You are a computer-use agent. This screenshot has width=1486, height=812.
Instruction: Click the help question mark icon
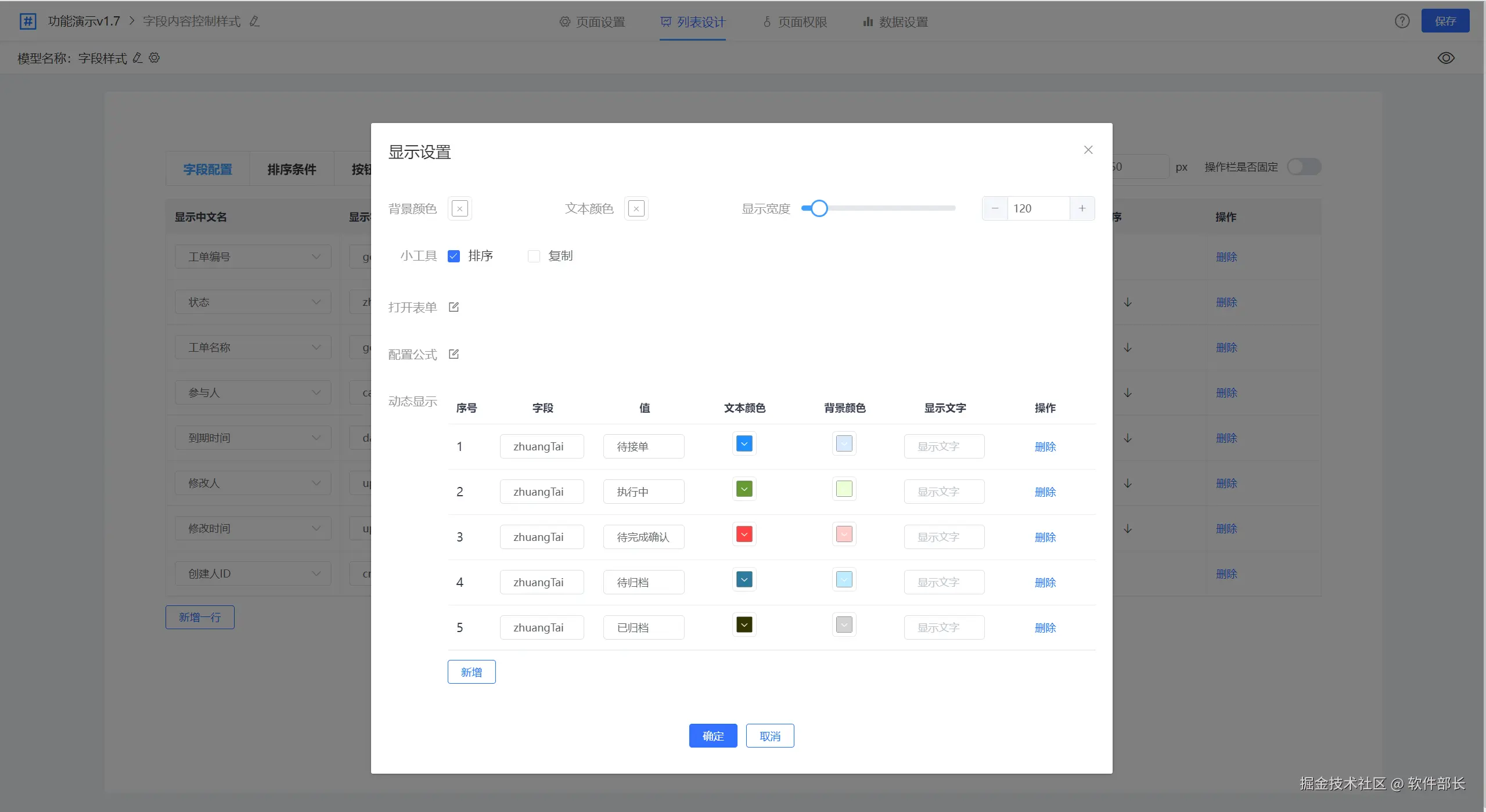point(1402,21)
